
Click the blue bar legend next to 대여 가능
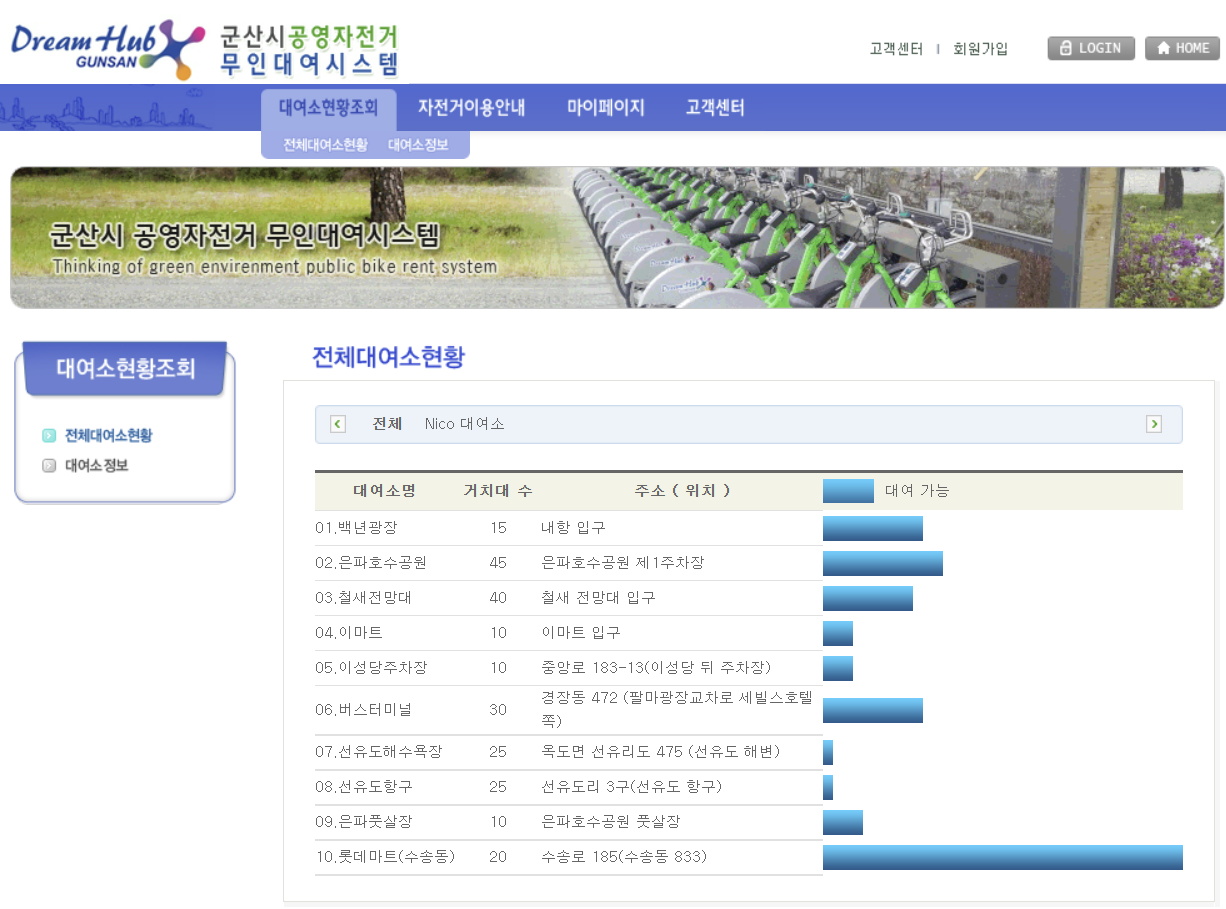(x=848, y=490)
